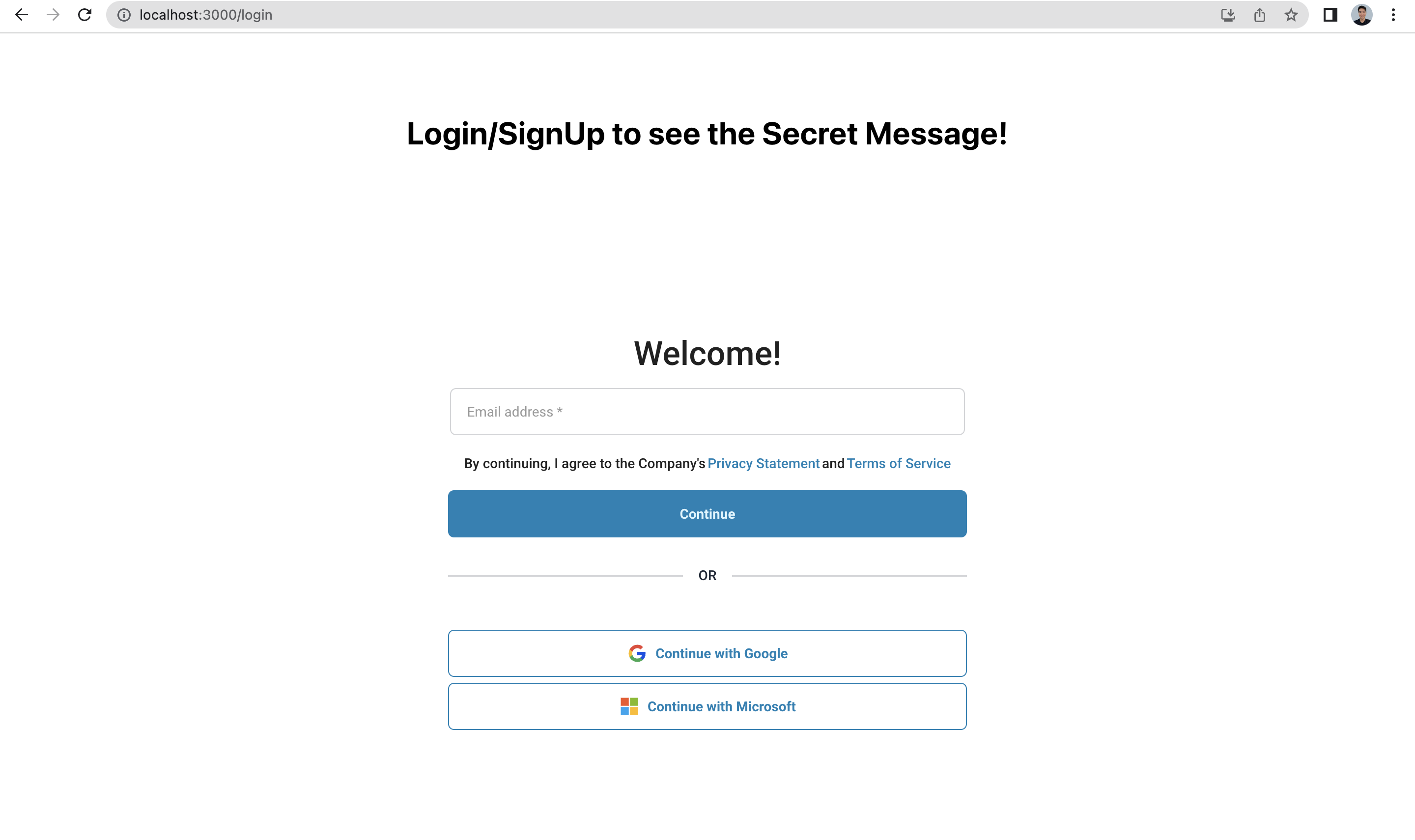Focus the Email address field

coord(707,412)
